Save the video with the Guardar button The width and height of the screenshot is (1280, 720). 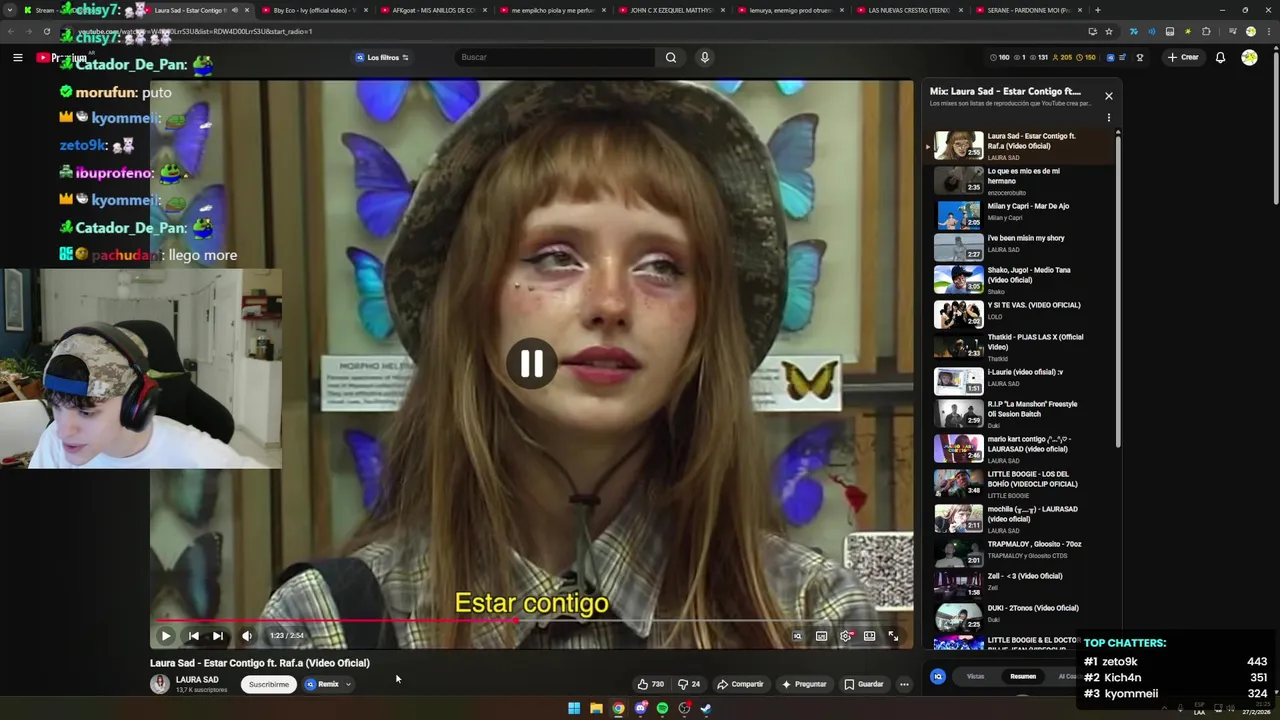click(x=863, y=684)
